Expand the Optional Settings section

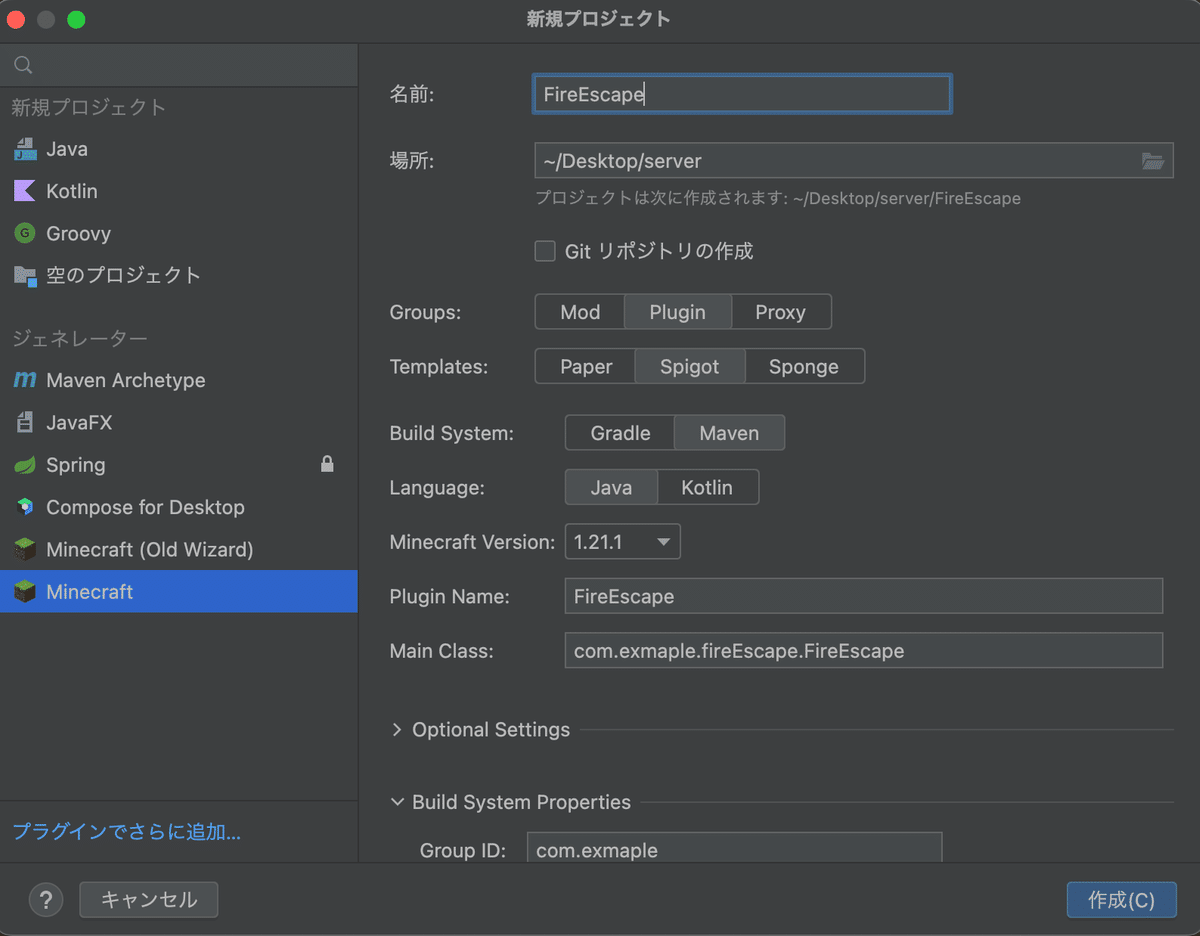pos(398,730)
